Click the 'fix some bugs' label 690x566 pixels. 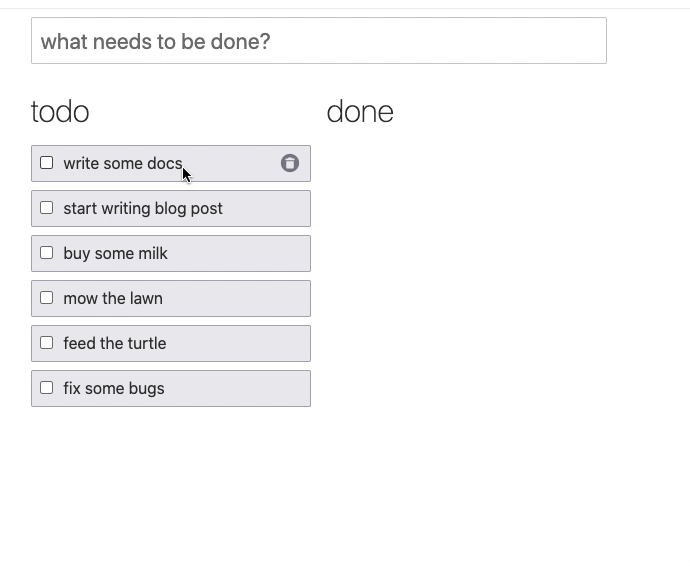pyautogui.click(x=113, y=389)
